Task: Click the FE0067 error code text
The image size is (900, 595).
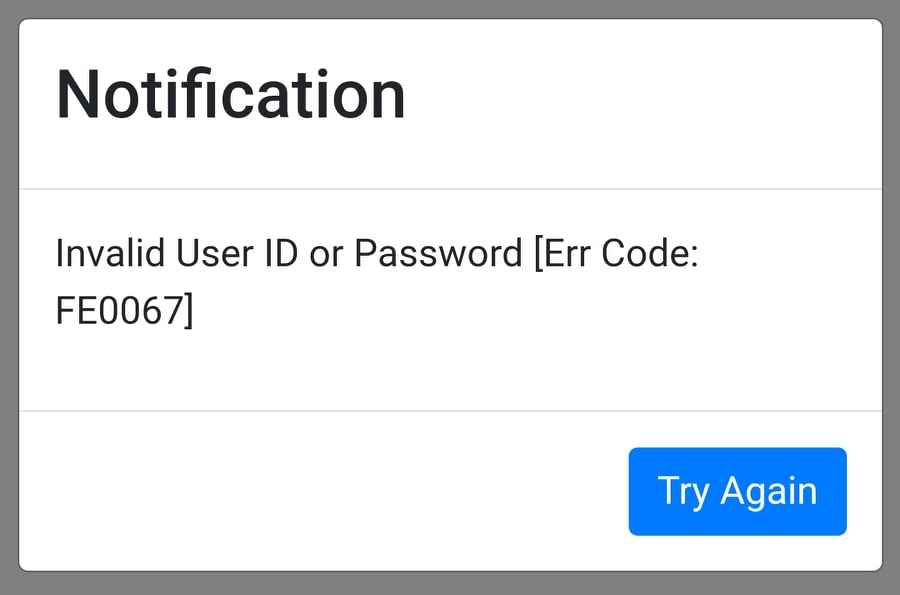Action: [118, 310]
